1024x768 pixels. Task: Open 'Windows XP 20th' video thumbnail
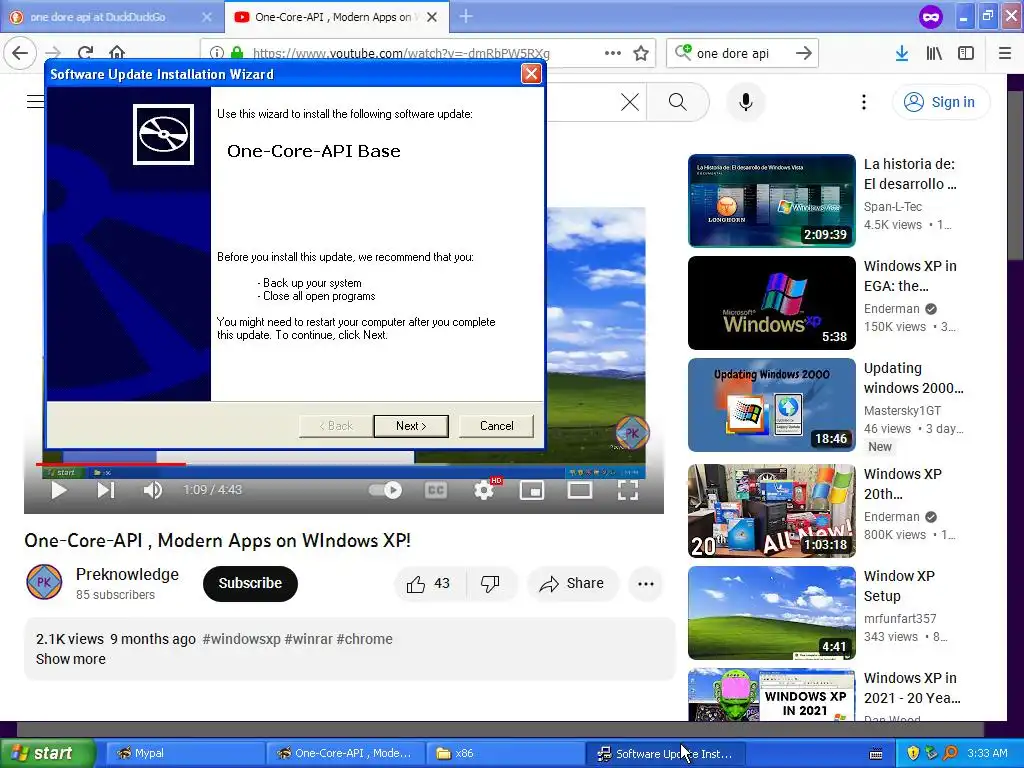pyautogui.click(x=771, y=511)
